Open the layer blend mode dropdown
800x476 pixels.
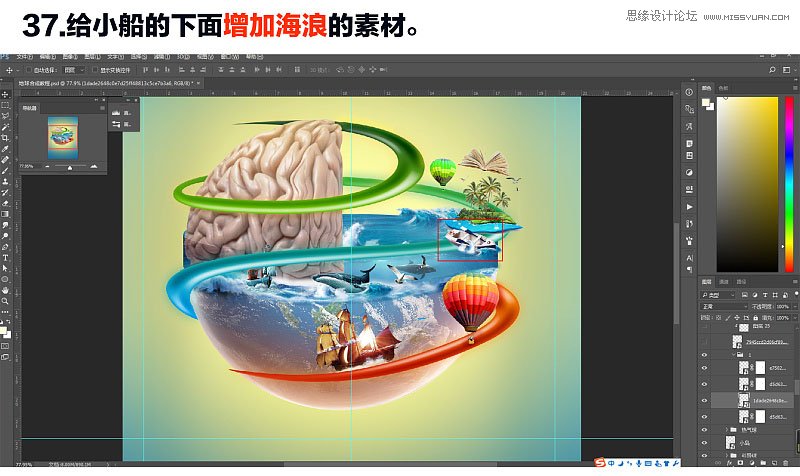pos(724,307)
